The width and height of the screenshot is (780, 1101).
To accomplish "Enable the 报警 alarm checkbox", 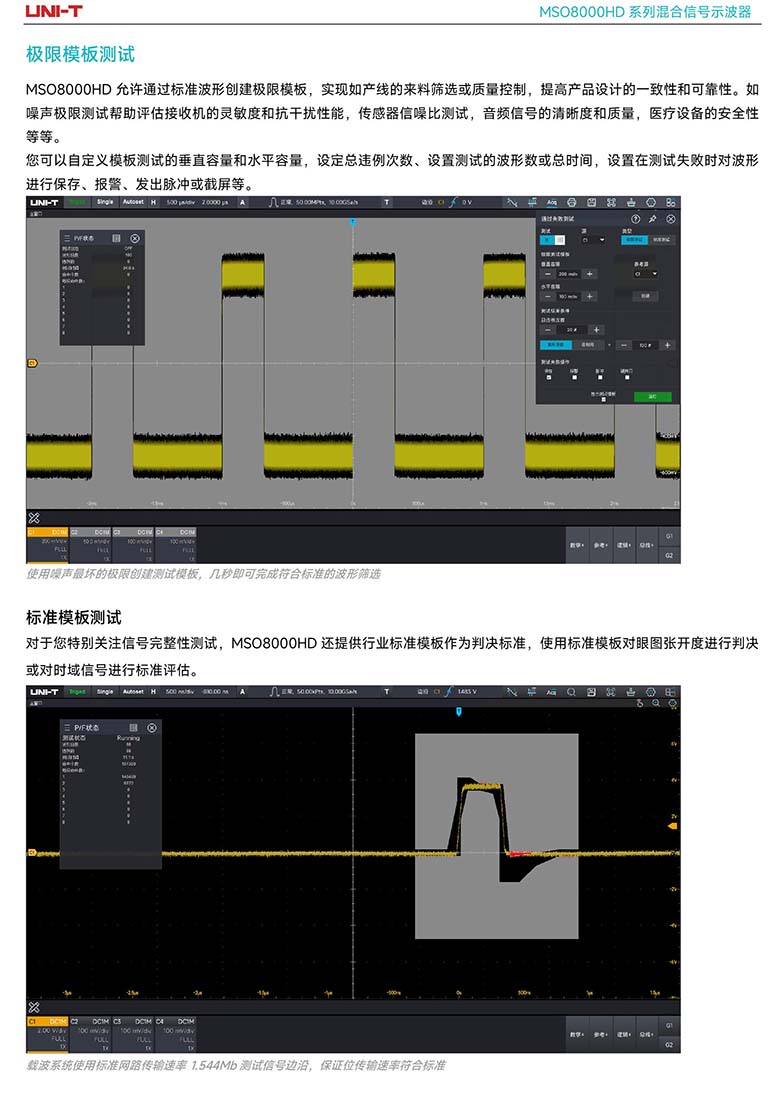I will 574,377.
